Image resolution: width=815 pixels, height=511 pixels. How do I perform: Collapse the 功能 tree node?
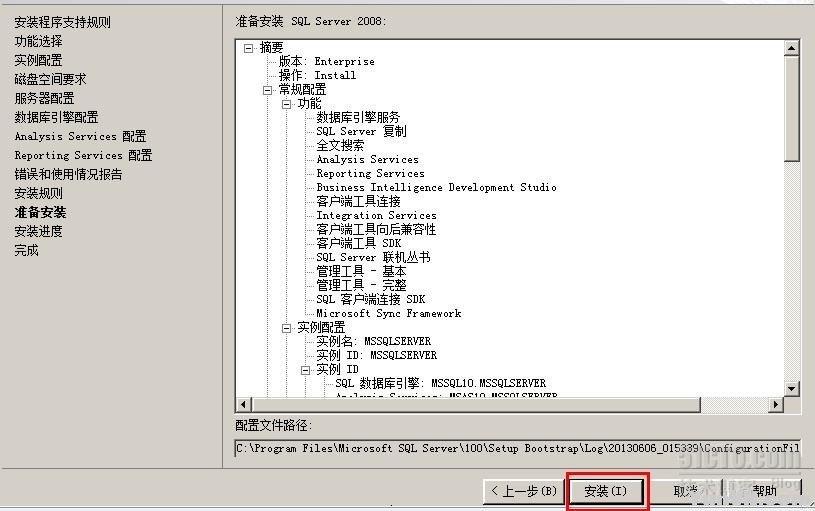click(286, 104)
